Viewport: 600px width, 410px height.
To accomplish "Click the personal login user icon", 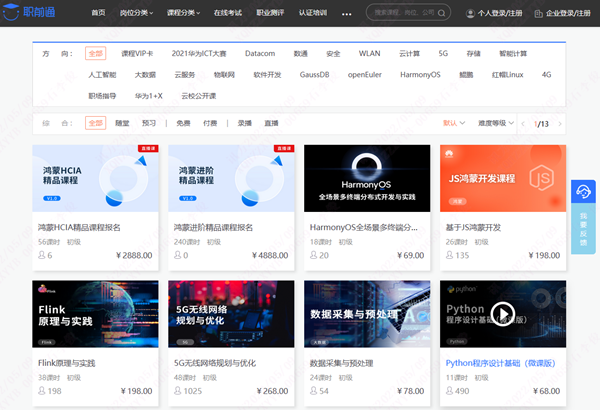I will click(470, 13).
